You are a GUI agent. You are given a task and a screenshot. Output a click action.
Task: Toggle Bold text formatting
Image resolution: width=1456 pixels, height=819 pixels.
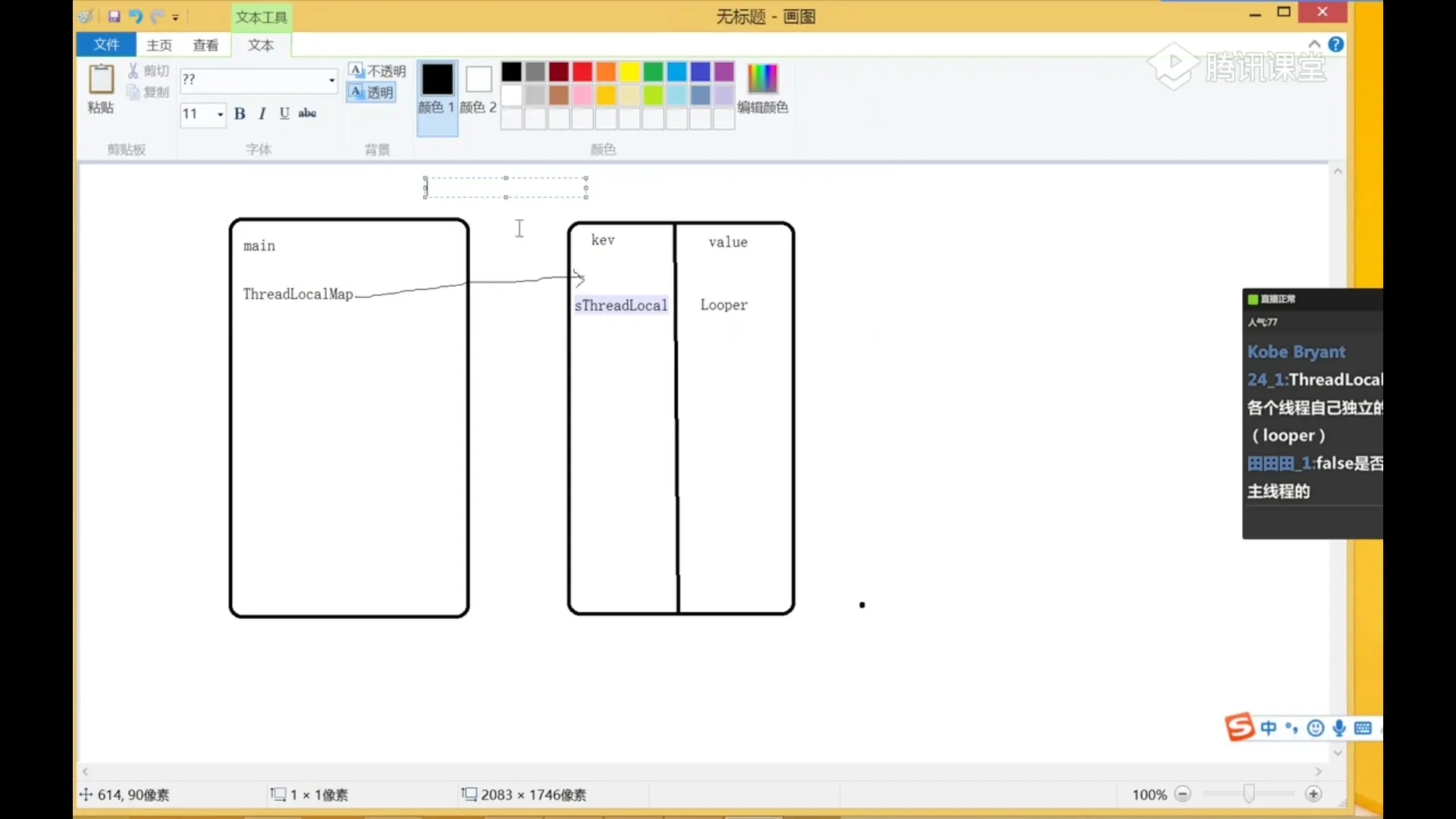[x=240, y=114]
